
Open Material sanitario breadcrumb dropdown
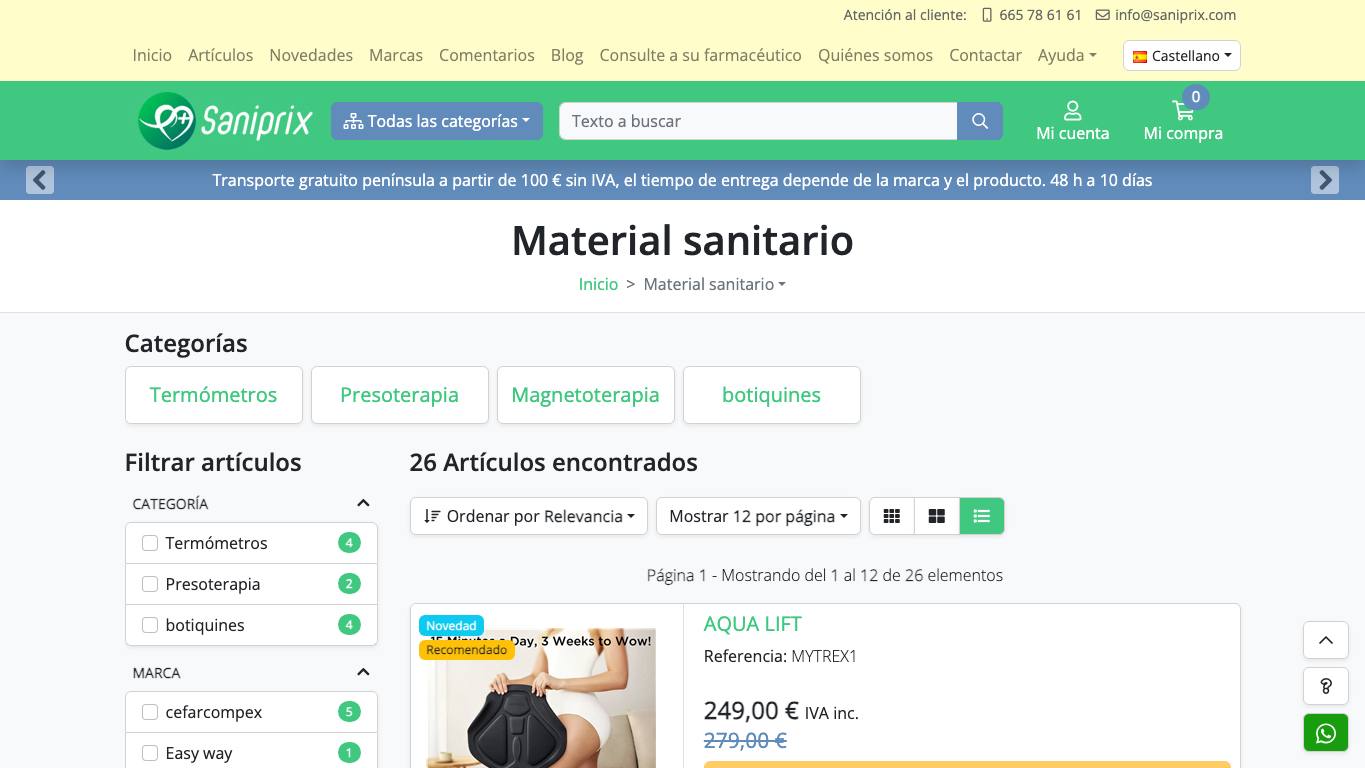tap(714, 284)
